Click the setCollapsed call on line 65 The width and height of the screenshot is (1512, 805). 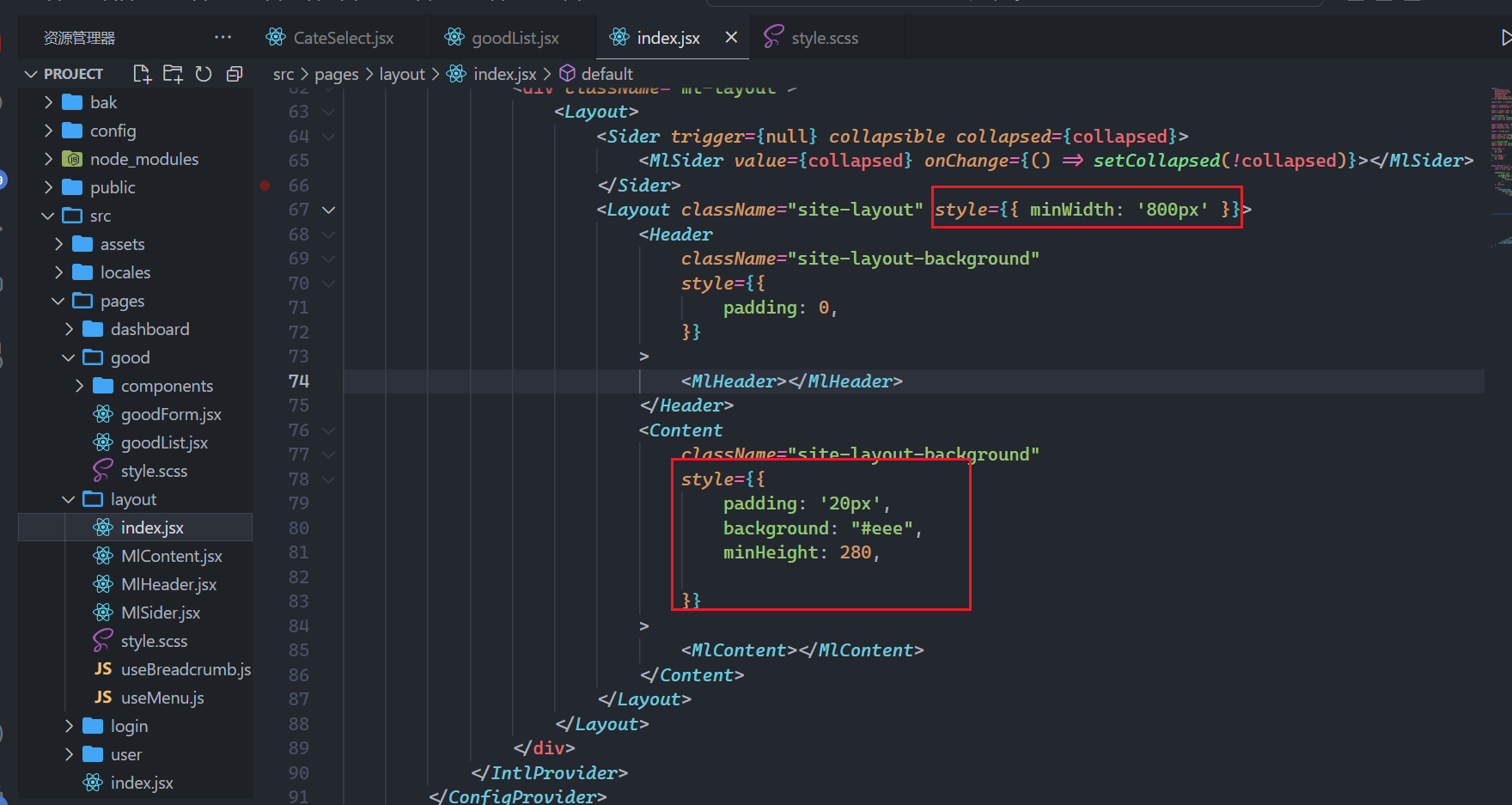coord(1156,161)
